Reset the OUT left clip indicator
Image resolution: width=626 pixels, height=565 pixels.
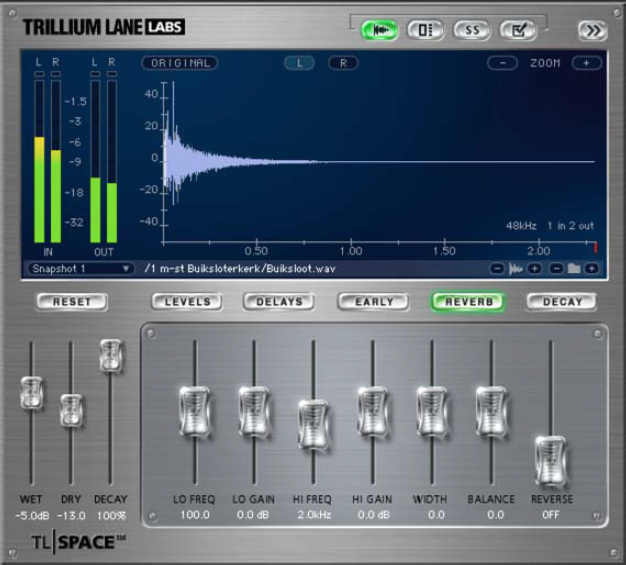pos(95,74)
